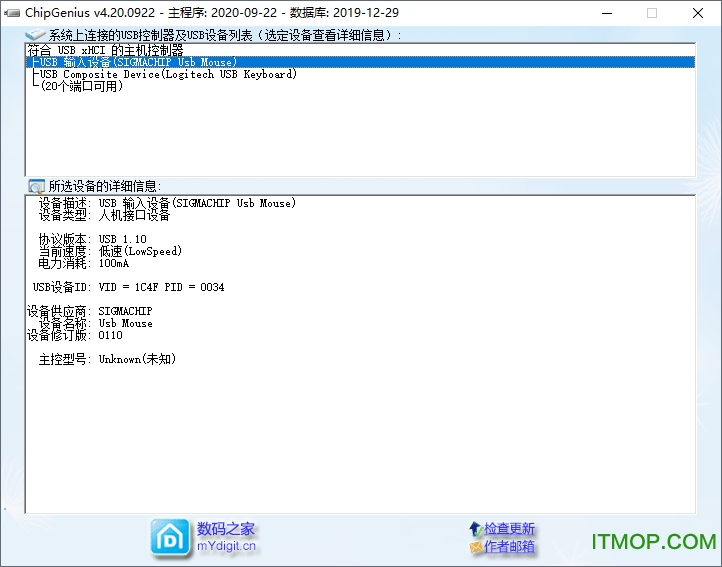Select the 20个端口可用 row
Screen dimensions: 722x567
pyautogui.click(x=360, y=86)
